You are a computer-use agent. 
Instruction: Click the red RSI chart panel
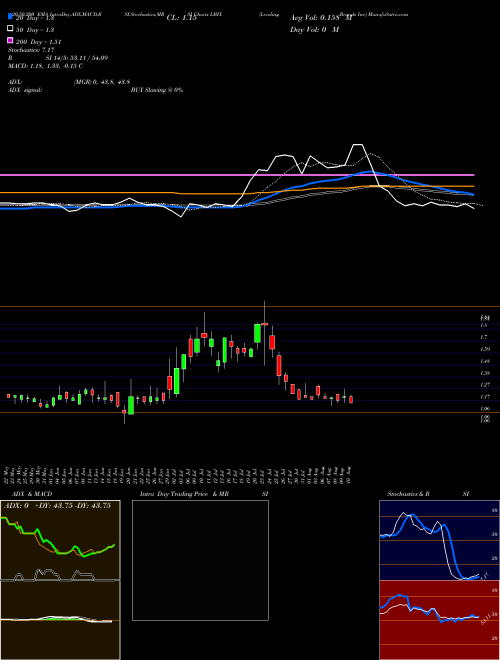(439, 620)
